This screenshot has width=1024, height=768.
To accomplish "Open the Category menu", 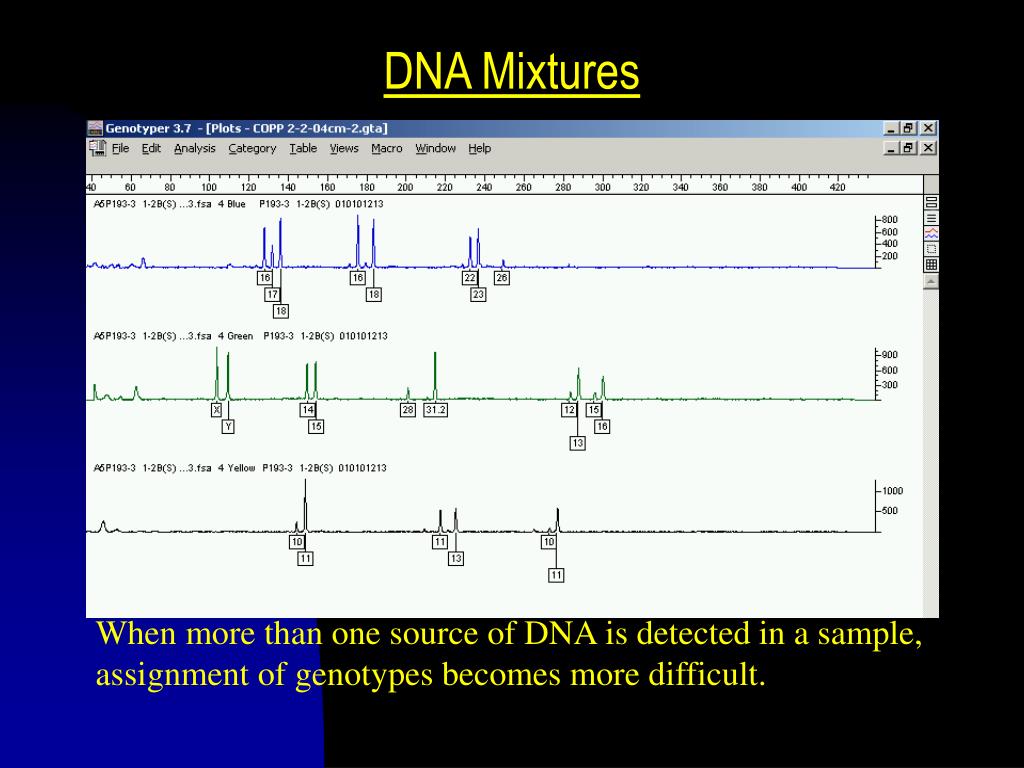I will [252, 149].
